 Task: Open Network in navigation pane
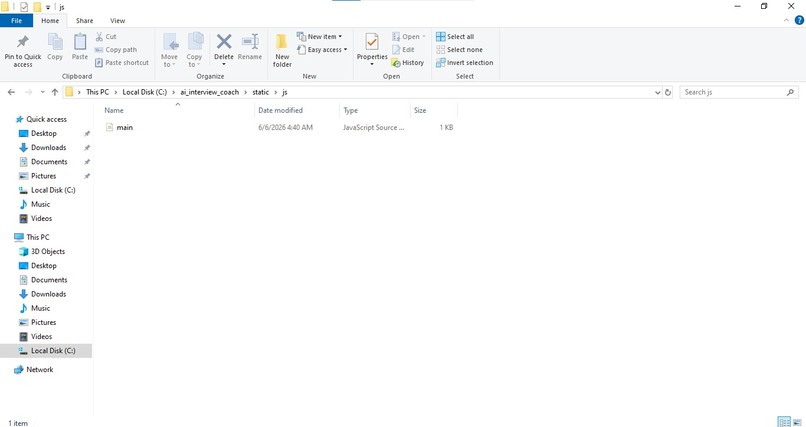tap(40, 369)
